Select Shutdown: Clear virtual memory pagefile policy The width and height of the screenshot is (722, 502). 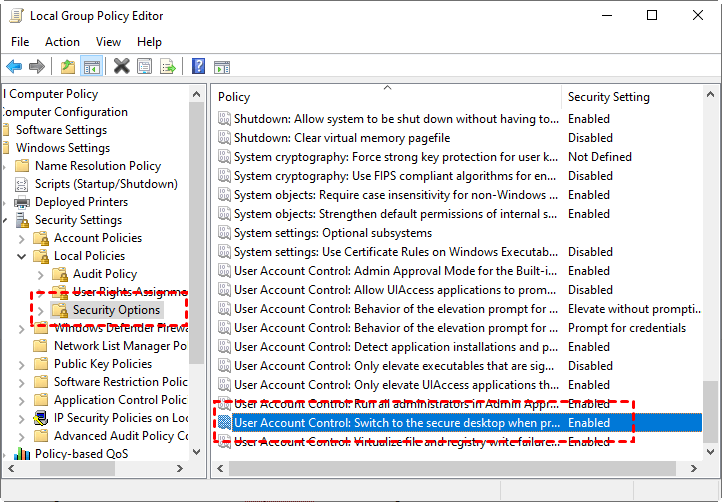[x=342, y=138]
